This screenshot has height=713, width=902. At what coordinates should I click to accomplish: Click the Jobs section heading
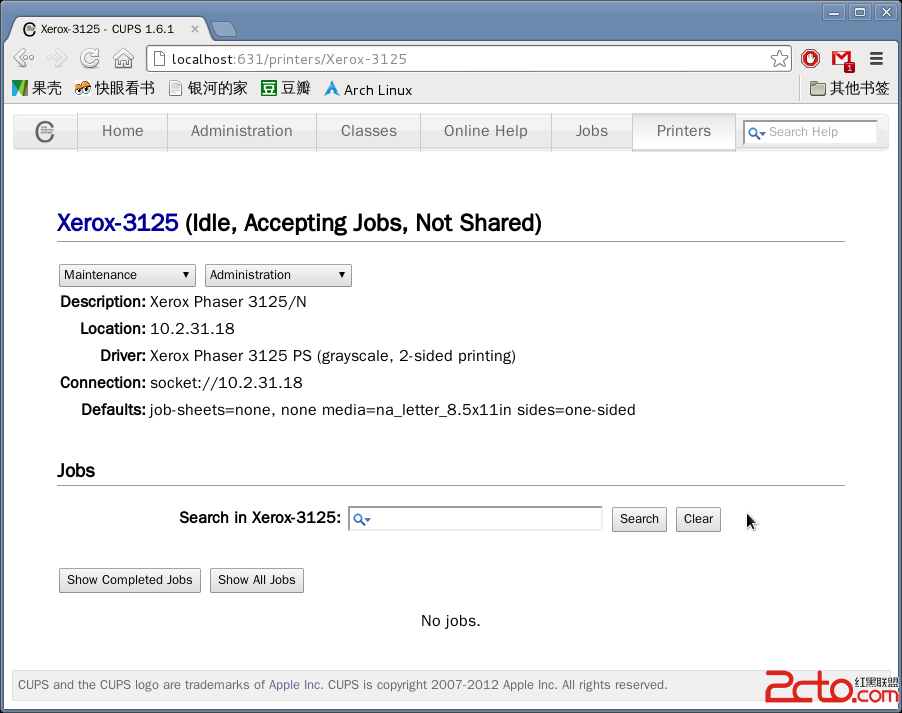tap(76, 471)
